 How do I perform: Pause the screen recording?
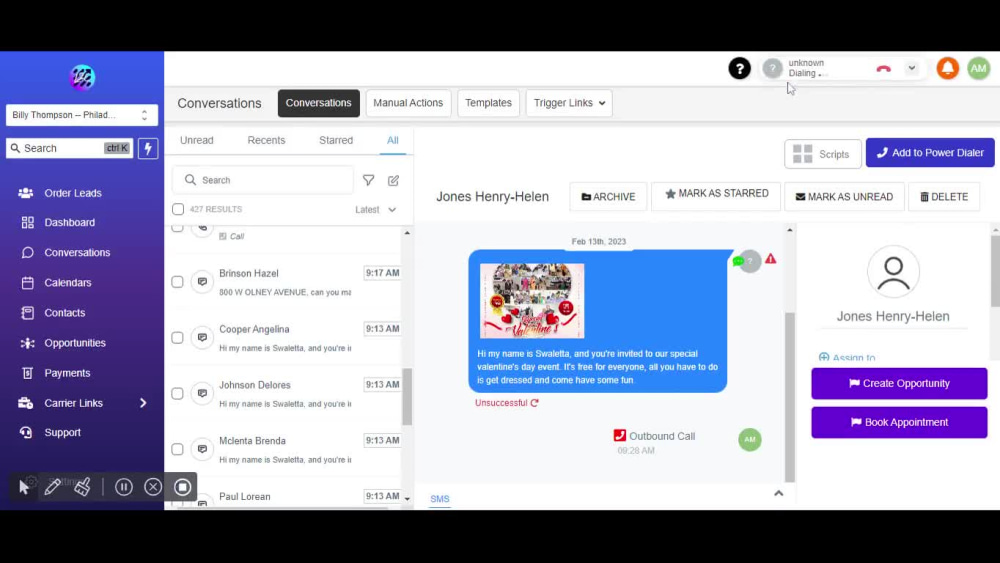tap(124, 487)
